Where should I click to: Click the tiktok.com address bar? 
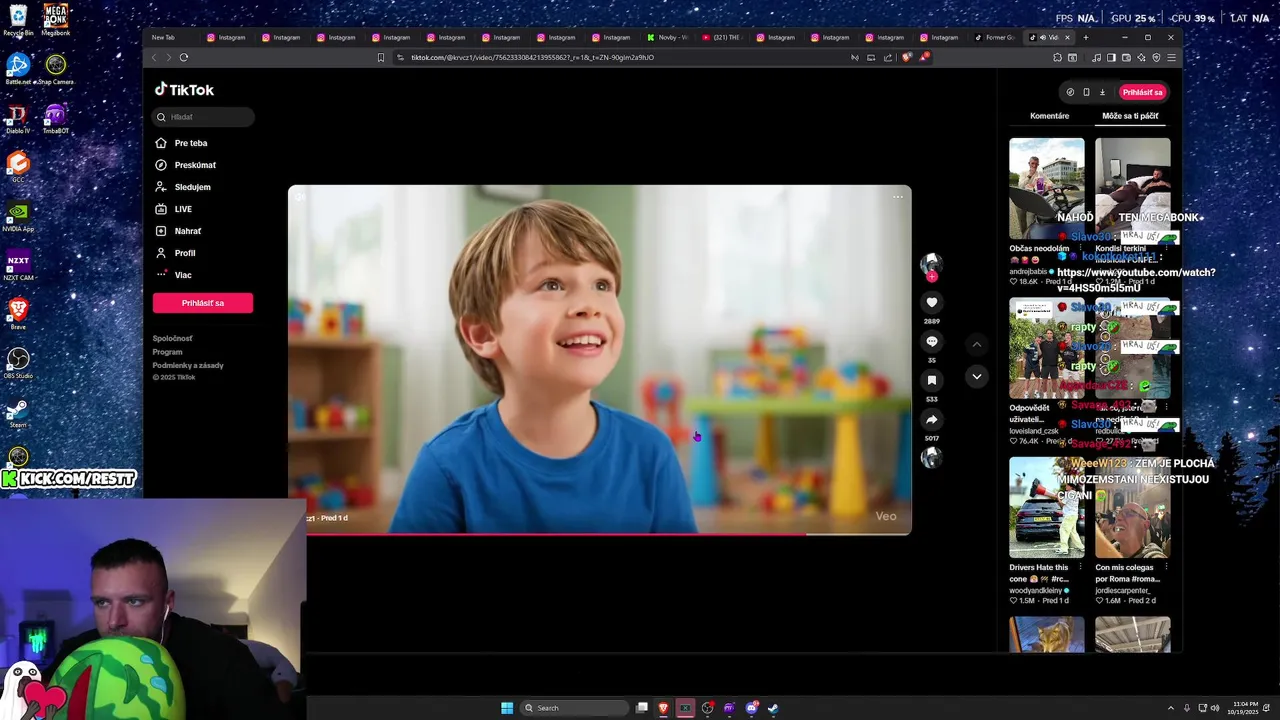pos(620,57)
